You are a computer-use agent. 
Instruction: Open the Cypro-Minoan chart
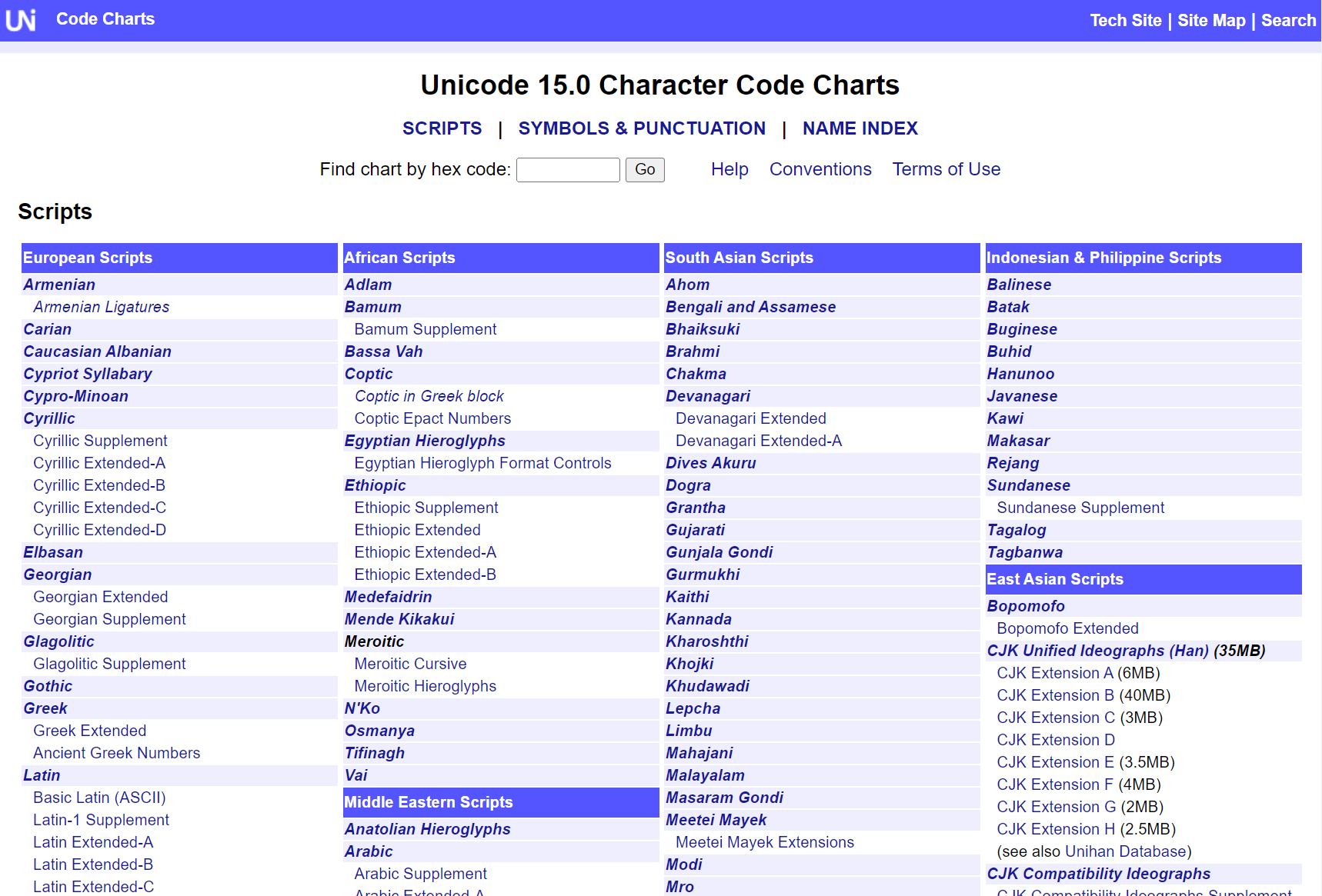click(75, 396)
